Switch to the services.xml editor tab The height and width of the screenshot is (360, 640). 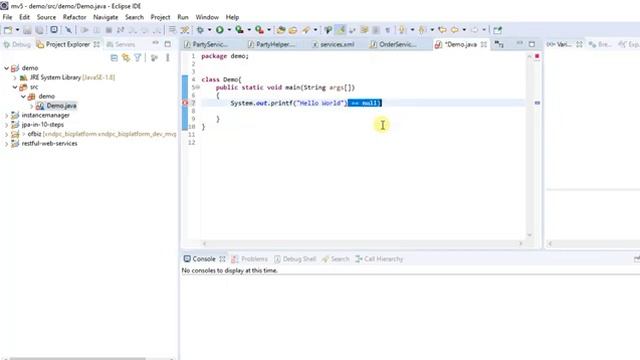pyautogui.click(x=333, y=44)
